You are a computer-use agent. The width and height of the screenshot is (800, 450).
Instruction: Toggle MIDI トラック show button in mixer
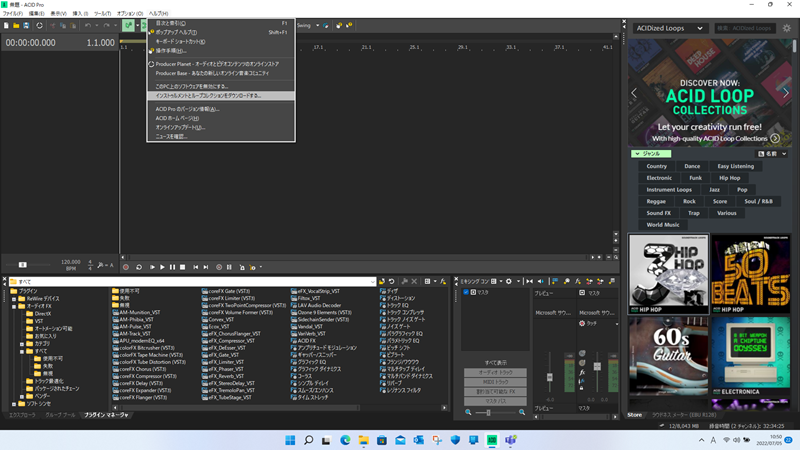(495, 382)
